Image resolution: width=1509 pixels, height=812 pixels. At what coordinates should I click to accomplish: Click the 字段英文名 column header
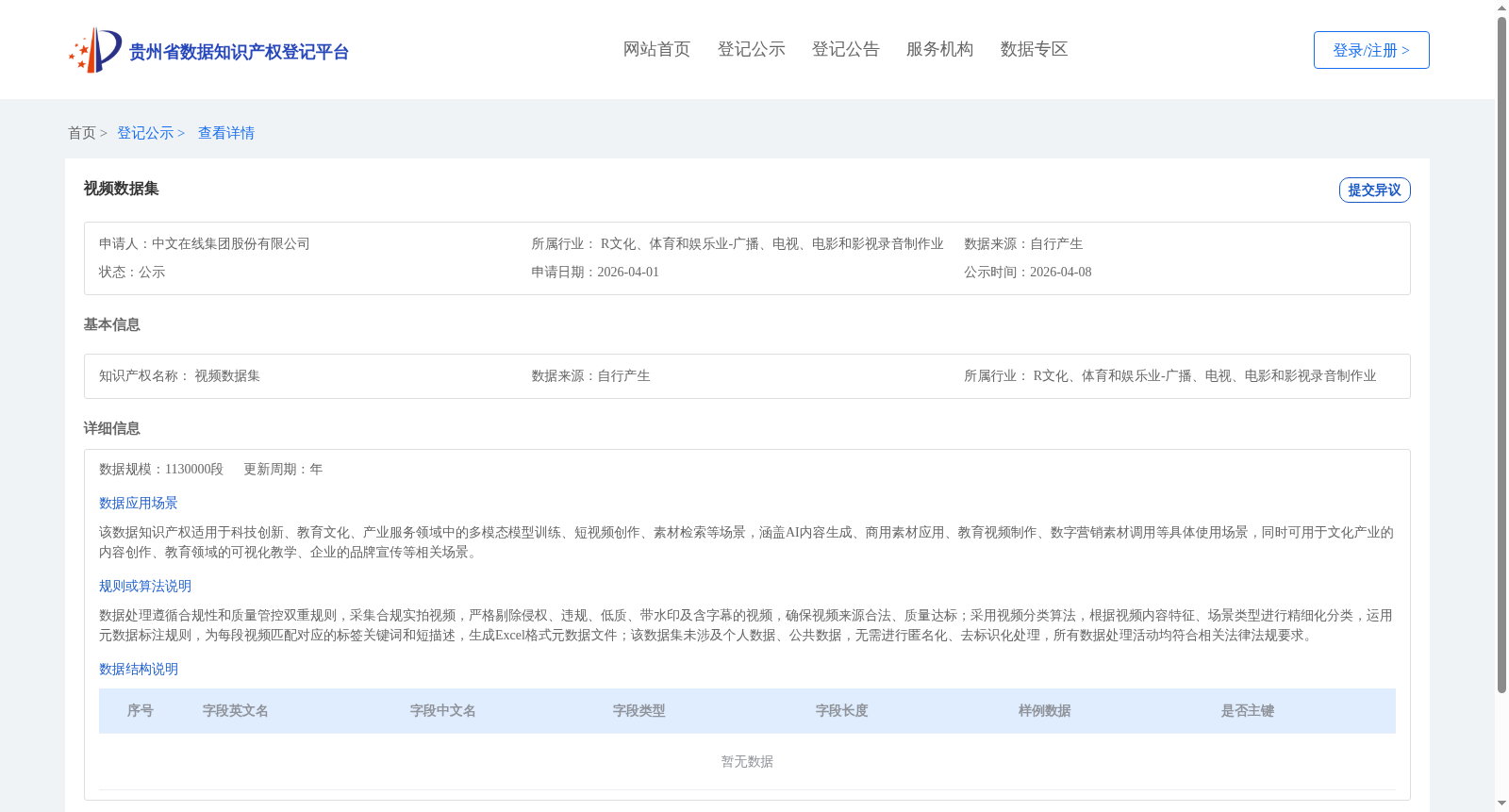pos(236,710)
